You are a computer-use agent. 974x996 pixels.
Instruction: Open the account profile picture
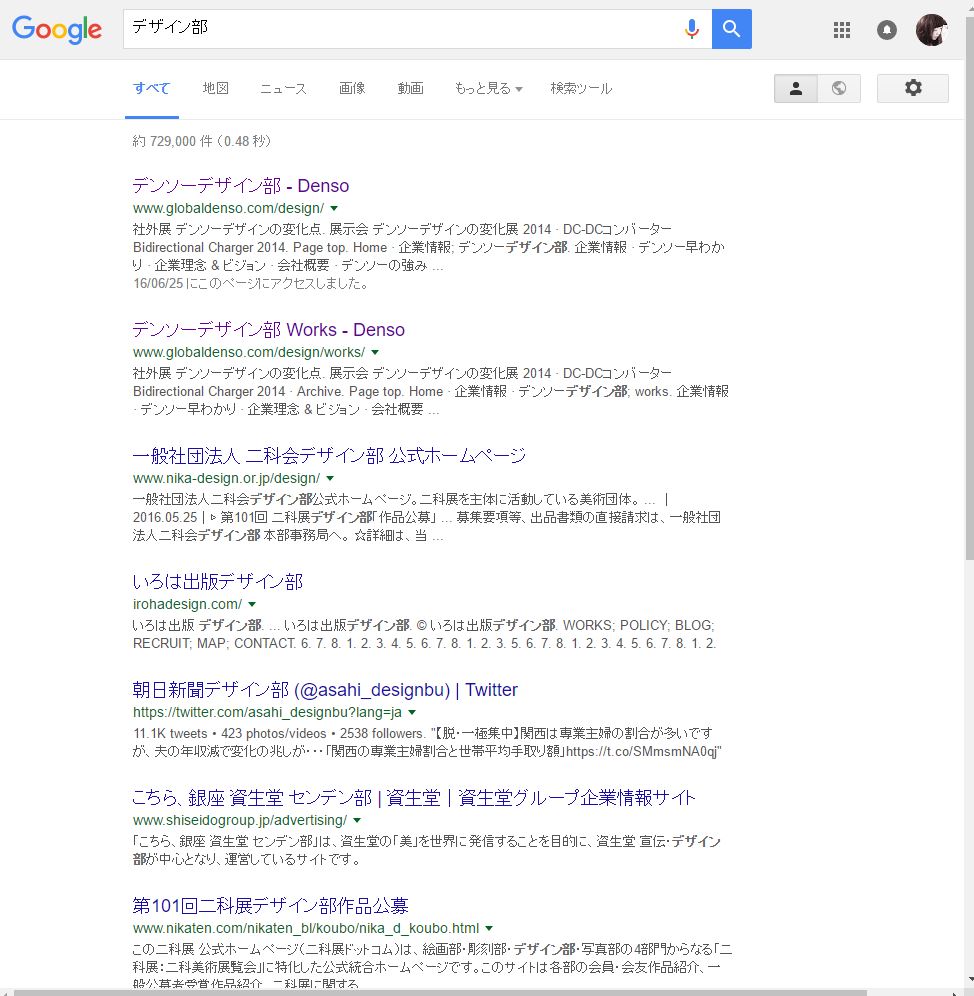tap(931, 29)
